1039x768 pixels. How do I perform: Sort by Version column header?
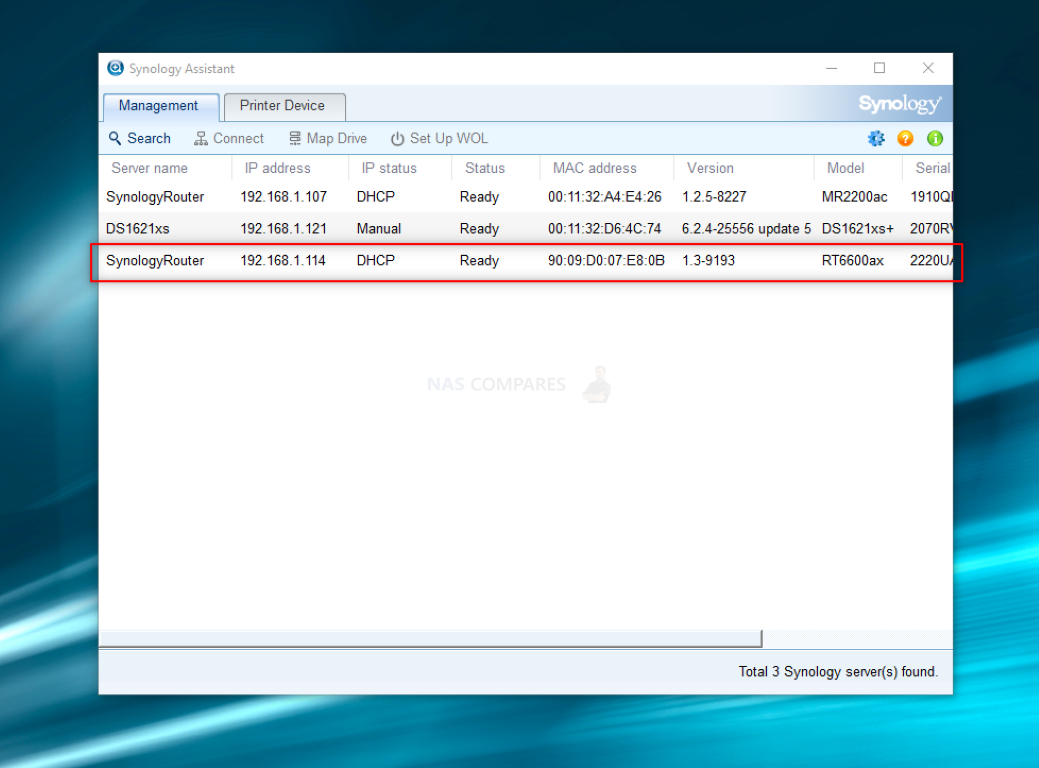point(743,168)
